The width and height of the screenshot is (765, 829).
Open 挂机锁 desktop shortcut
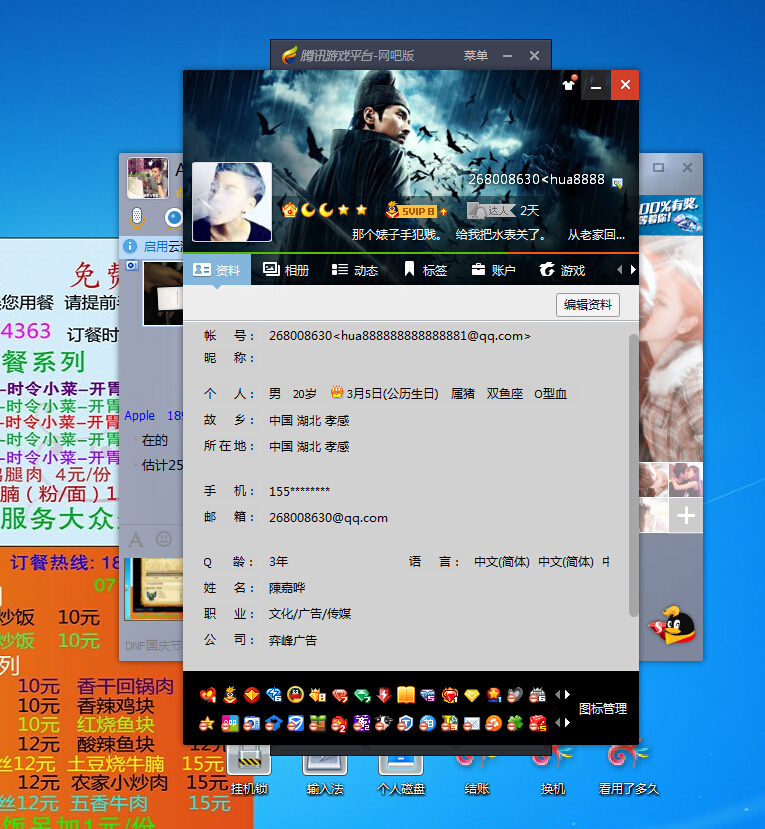248,769
